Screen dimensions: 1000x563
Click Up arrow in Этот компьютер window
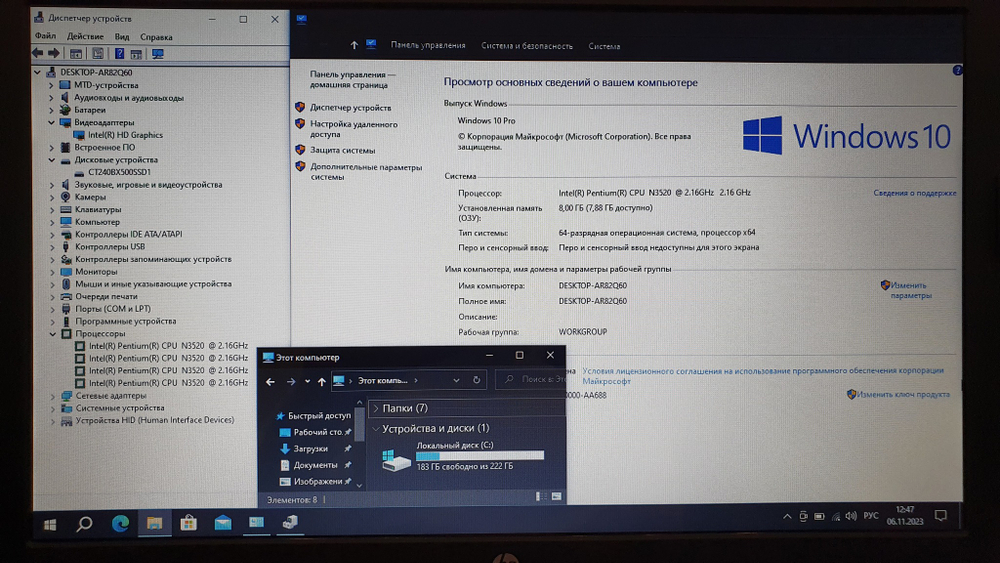coord(321,381)
